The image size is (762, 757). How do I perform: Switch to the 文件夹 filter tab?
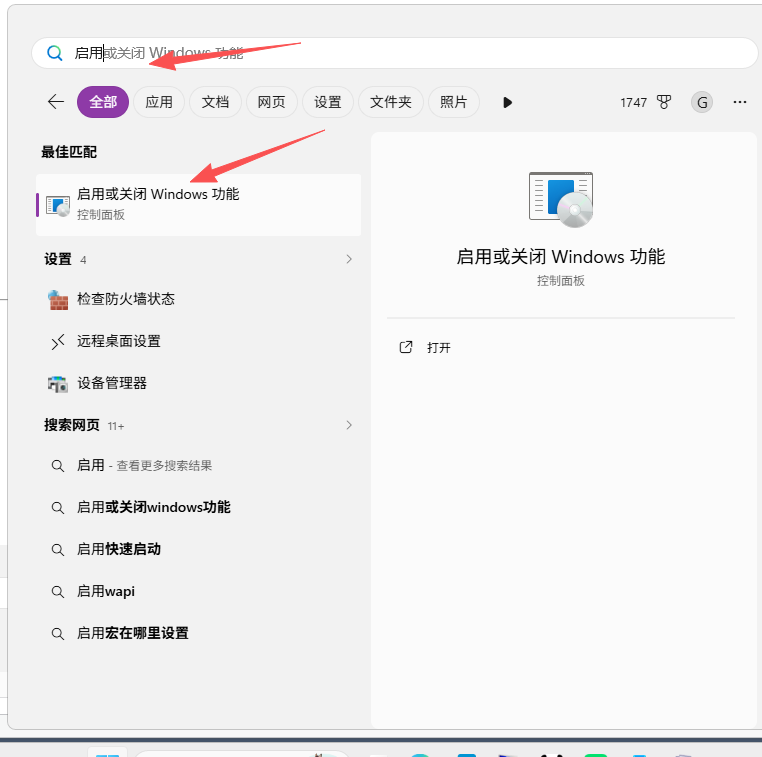[390, 102]
